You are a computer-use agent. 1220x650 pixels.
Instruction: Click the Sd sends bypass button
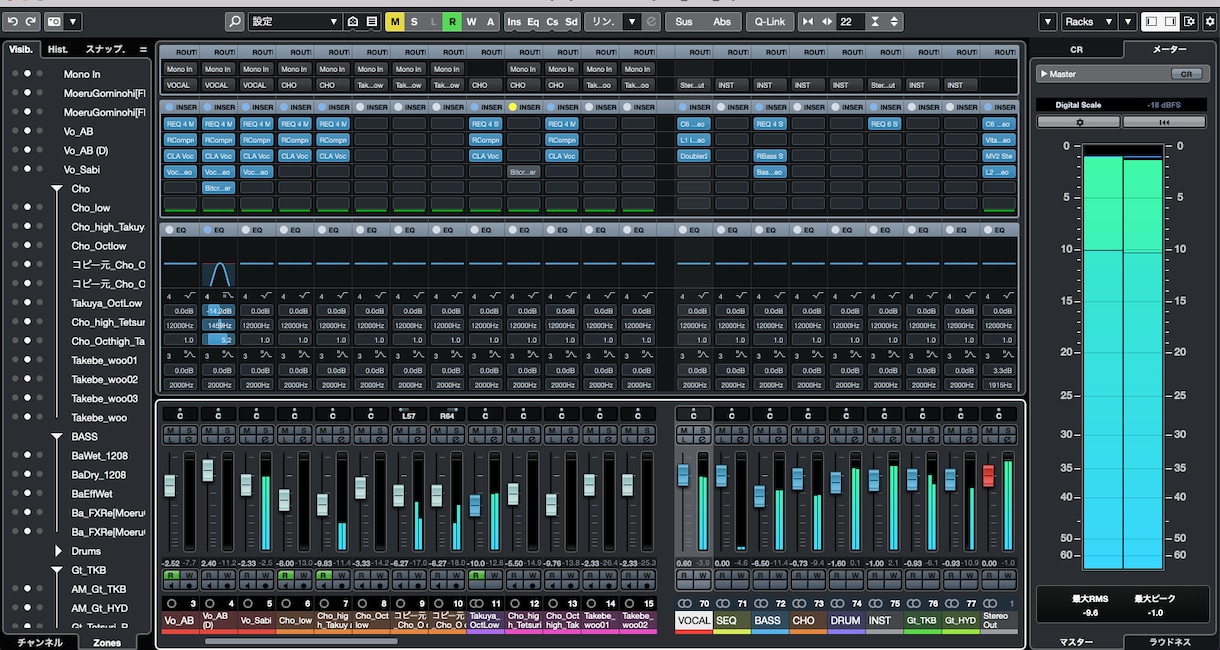[x=571, y=21]
